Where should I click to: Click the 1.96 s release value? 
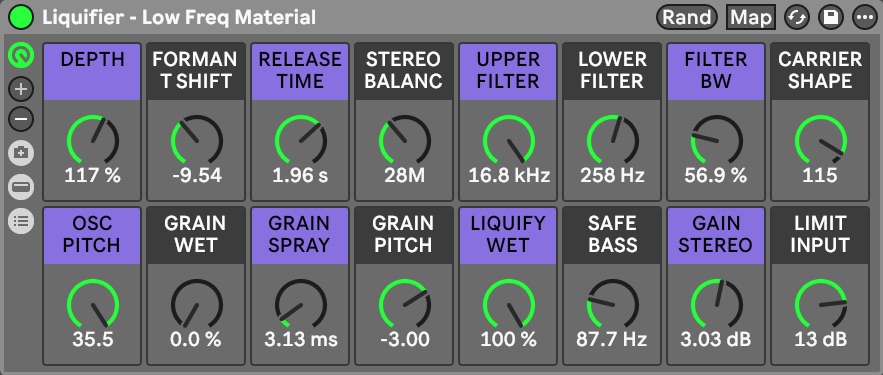301,176
